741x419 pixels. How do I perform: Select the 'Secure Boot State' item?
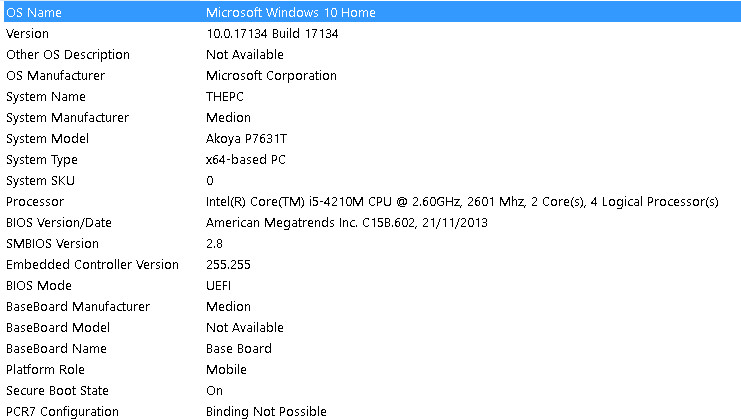(x=57, y=391)
